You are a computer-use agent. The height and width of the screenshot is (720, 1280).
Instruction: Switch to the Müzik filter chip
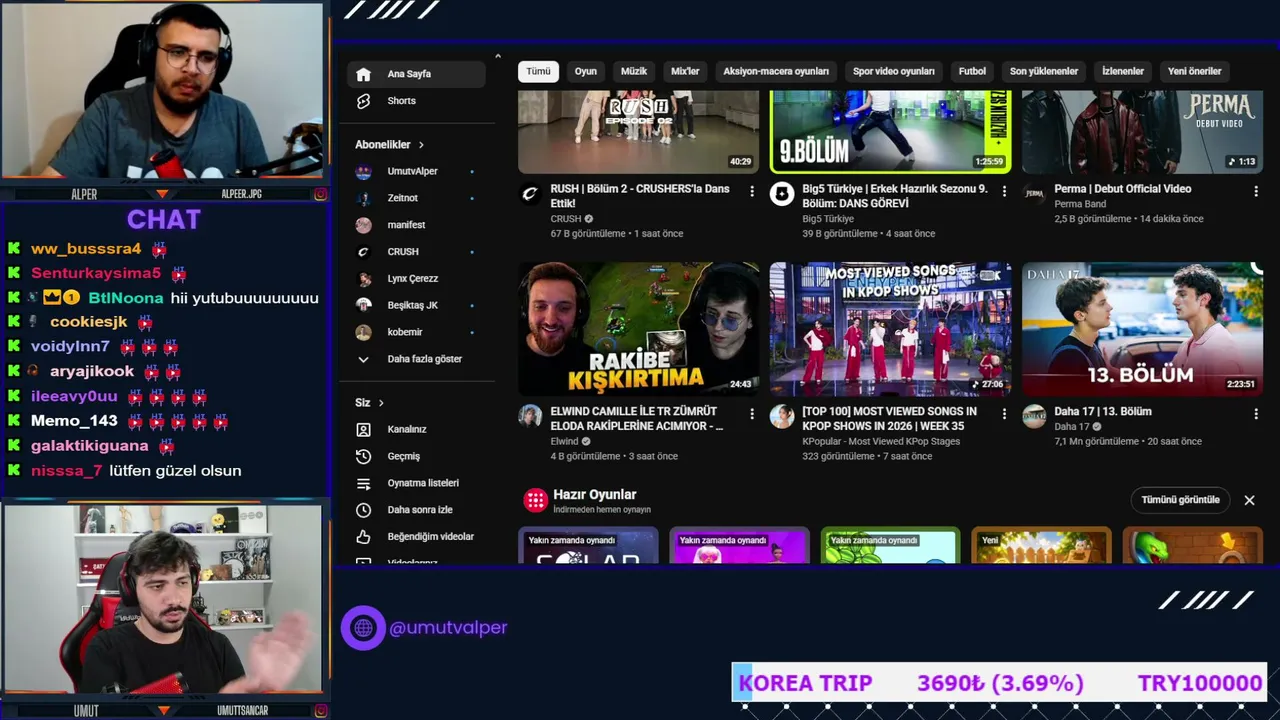634,71
